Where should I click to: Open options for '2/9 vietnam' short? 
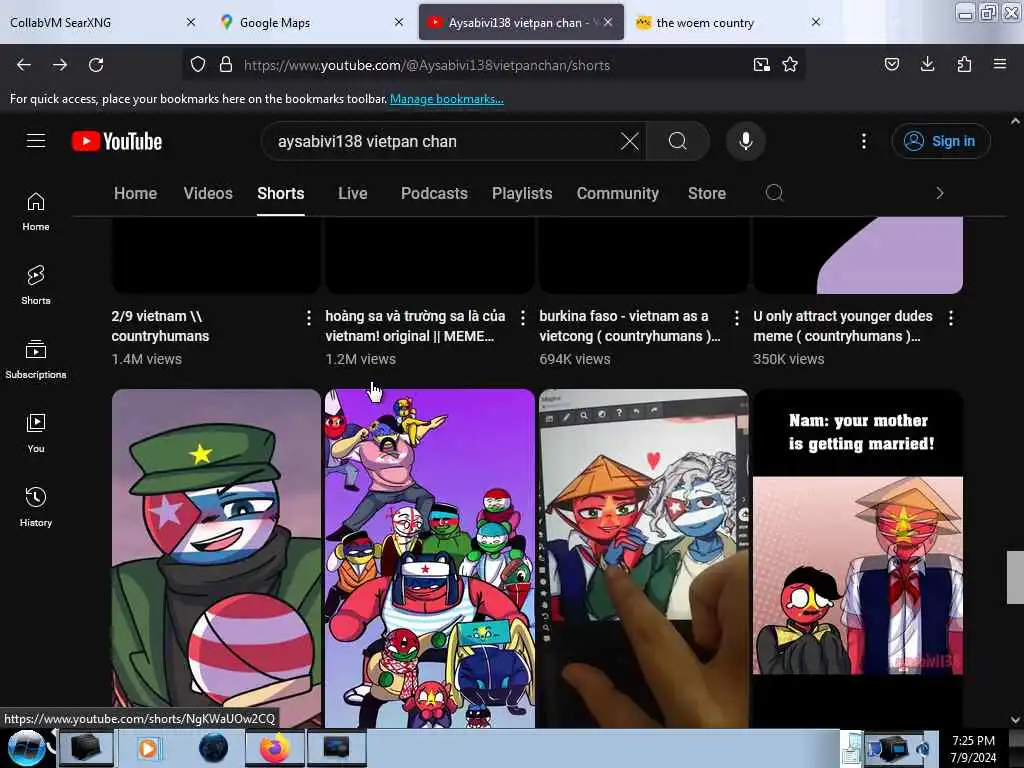pyautogui.click(x=309, y=318)
